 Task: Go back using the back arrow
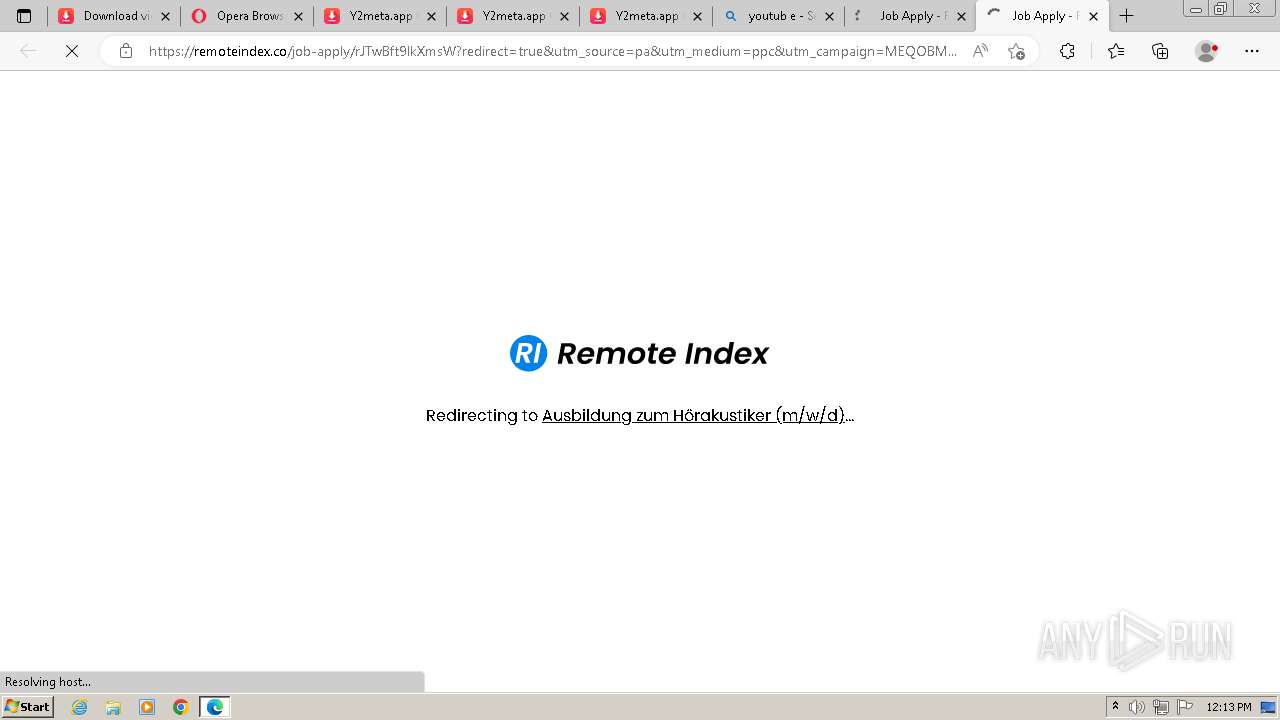pos(28,51)
